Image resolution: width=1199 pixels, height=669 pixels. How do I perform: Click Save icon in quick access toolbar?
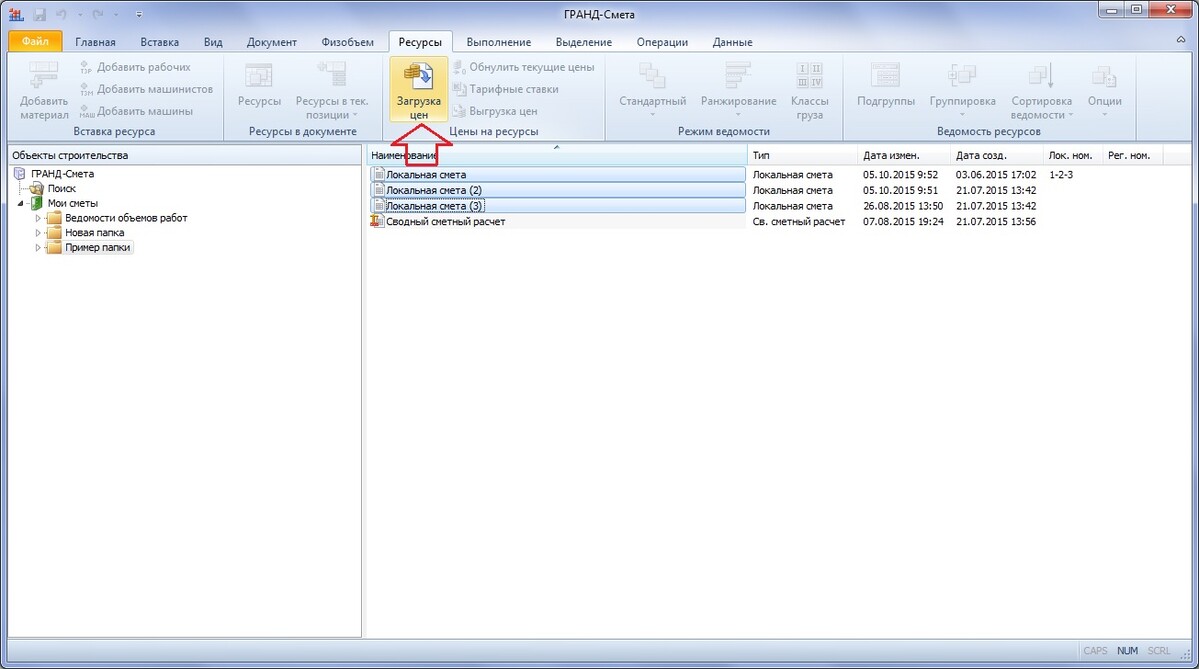point(39,15)
